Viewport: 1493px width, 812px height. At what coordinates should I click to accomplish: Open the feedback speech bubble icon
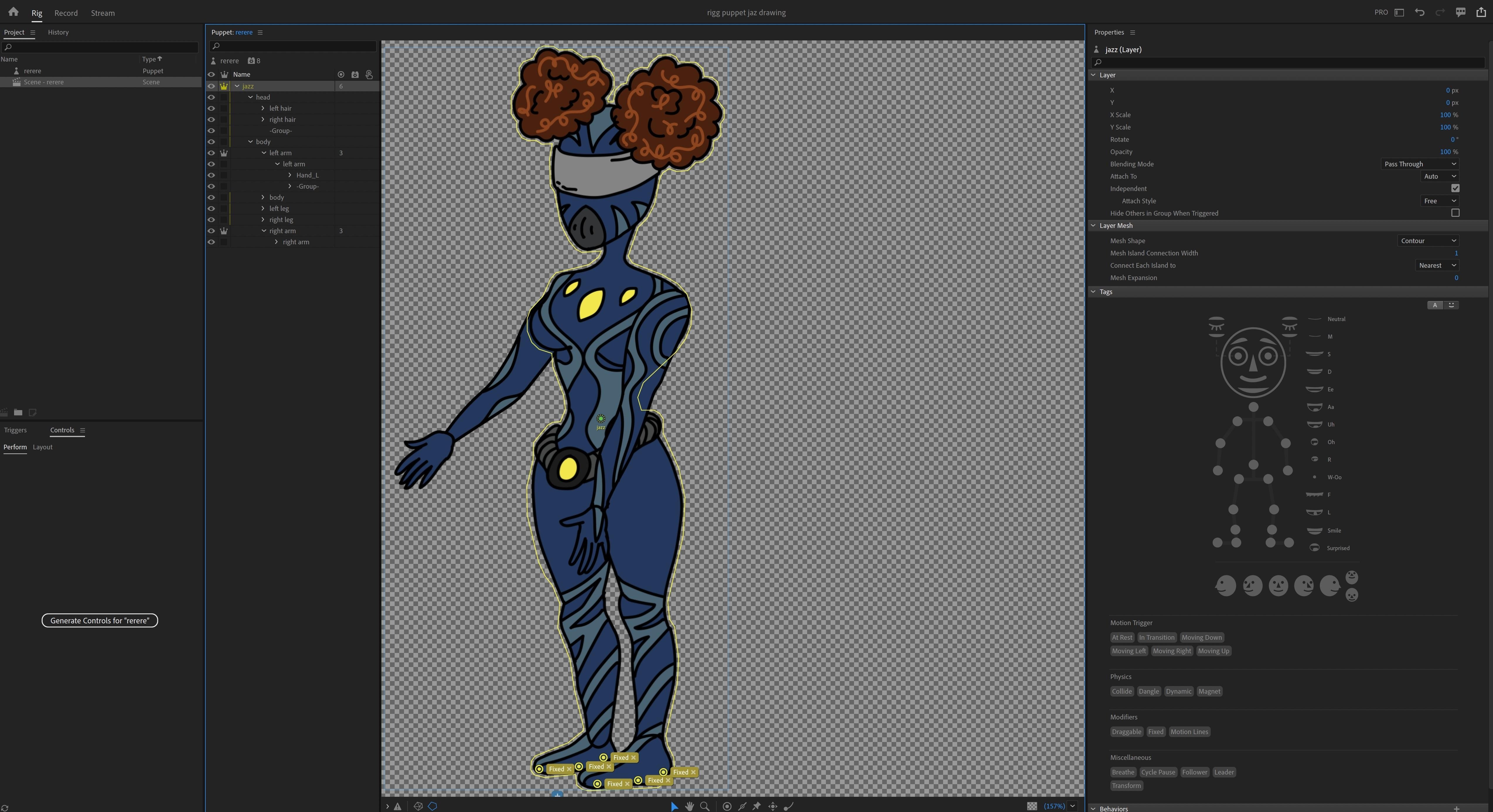1460,12
